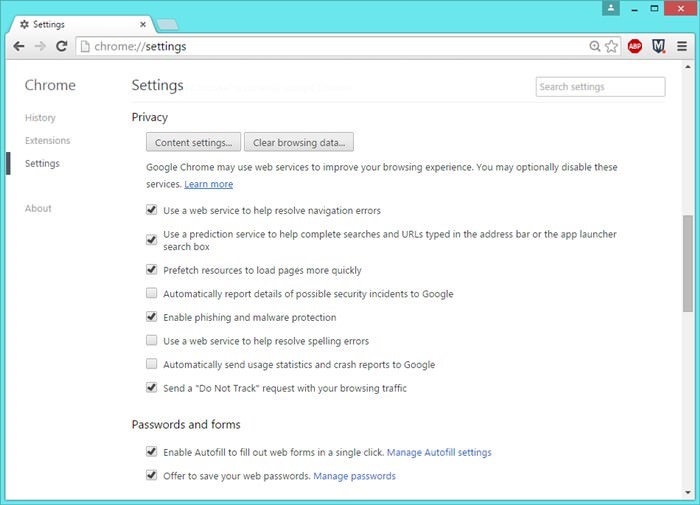The width and height of the screenshot is (700, 505).
Task: Uncheck the "Do Not Track" request option
Action: (x=152, y=388)
